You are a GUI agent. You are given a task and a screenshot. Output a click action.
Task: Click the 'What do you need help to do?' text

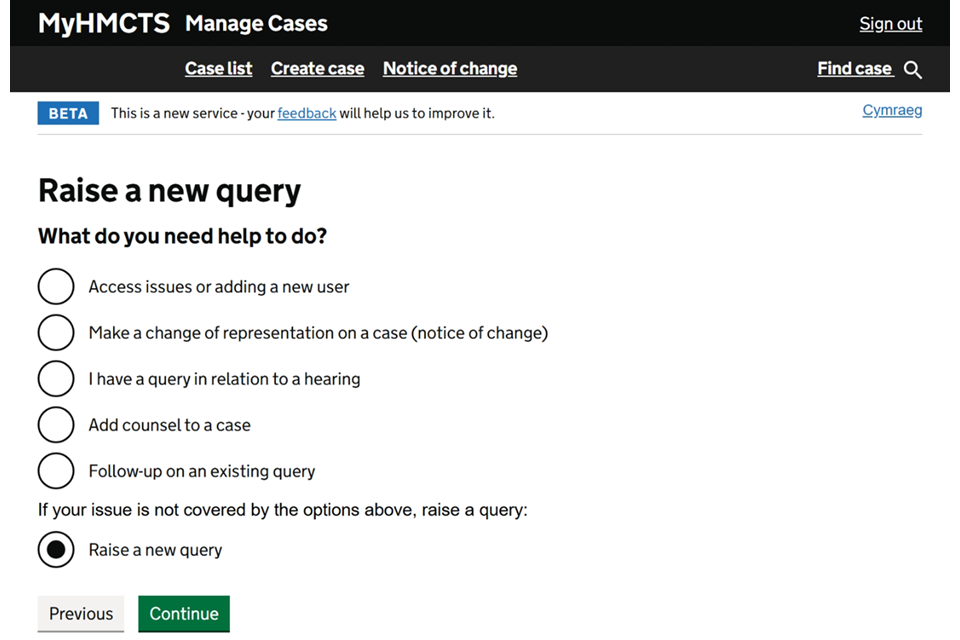[182, 237]
